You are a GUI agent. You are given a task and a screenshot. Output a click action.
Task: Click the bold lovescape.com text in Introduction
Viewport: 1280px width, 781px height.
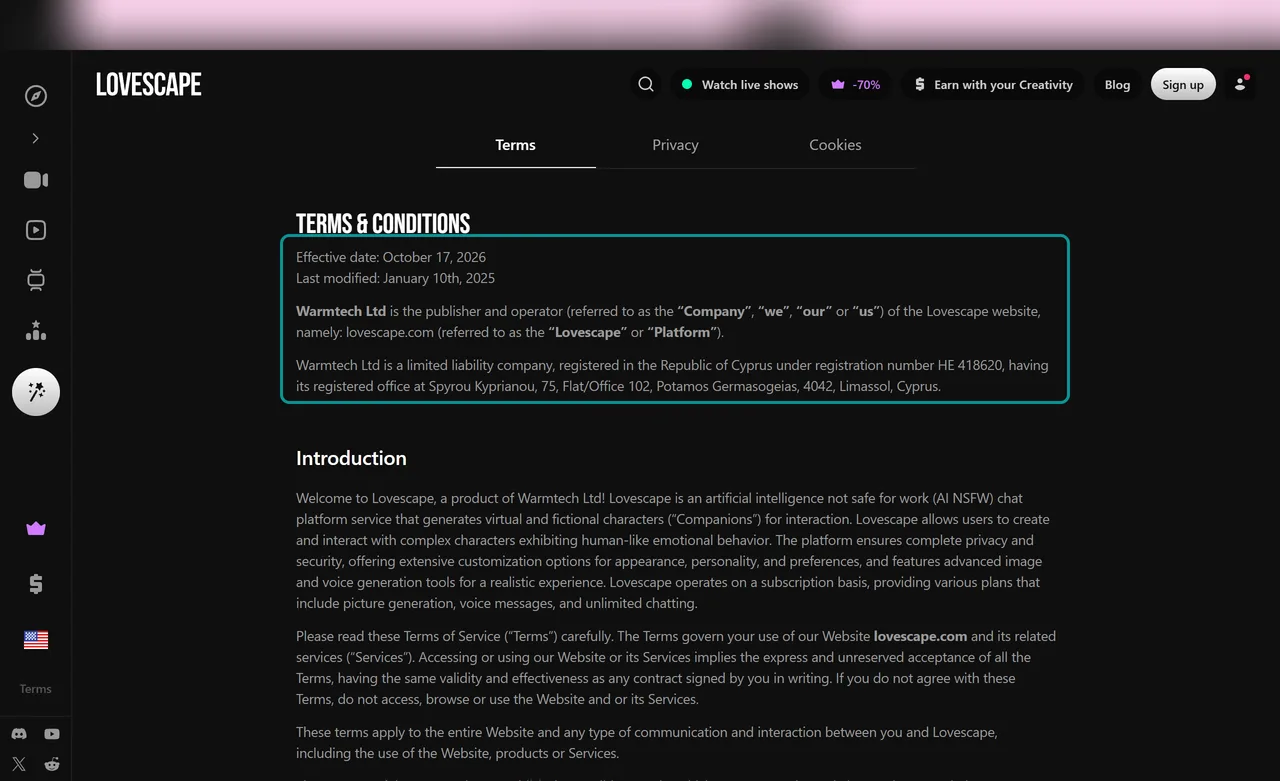tap(920, 636)
